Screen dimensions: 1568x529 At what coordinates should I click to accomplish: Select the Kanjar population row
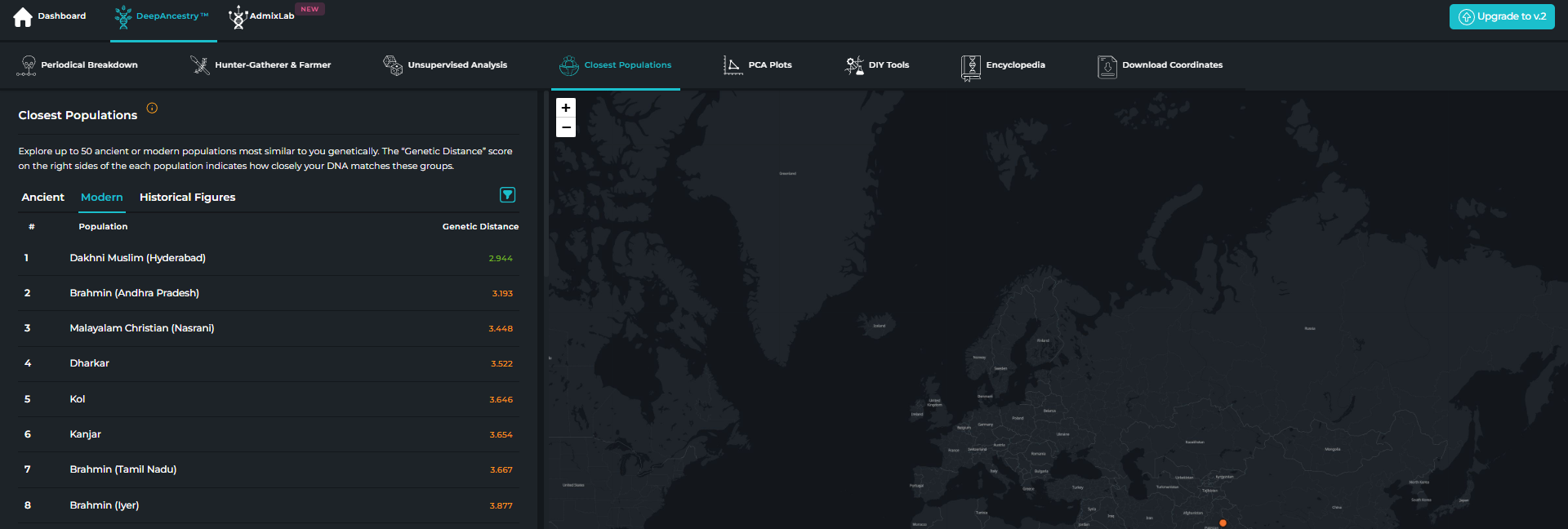tap(269, 434)
